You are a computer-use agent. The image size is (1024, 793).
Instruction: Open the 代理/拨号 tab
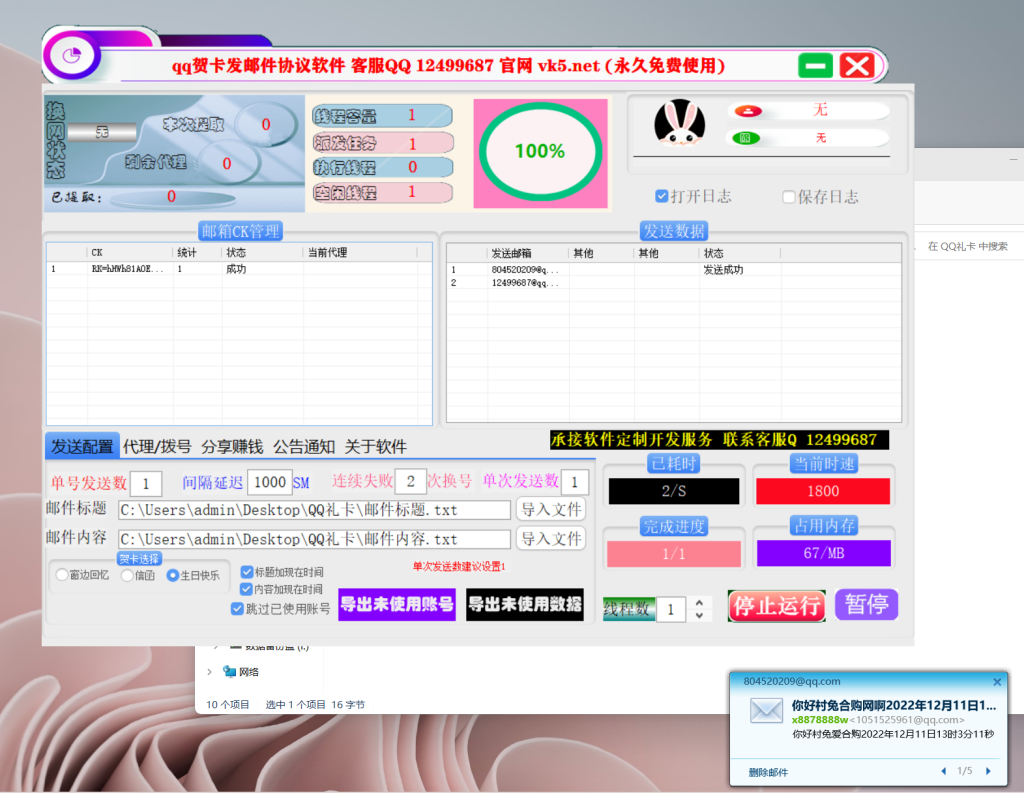pos(157,446)
